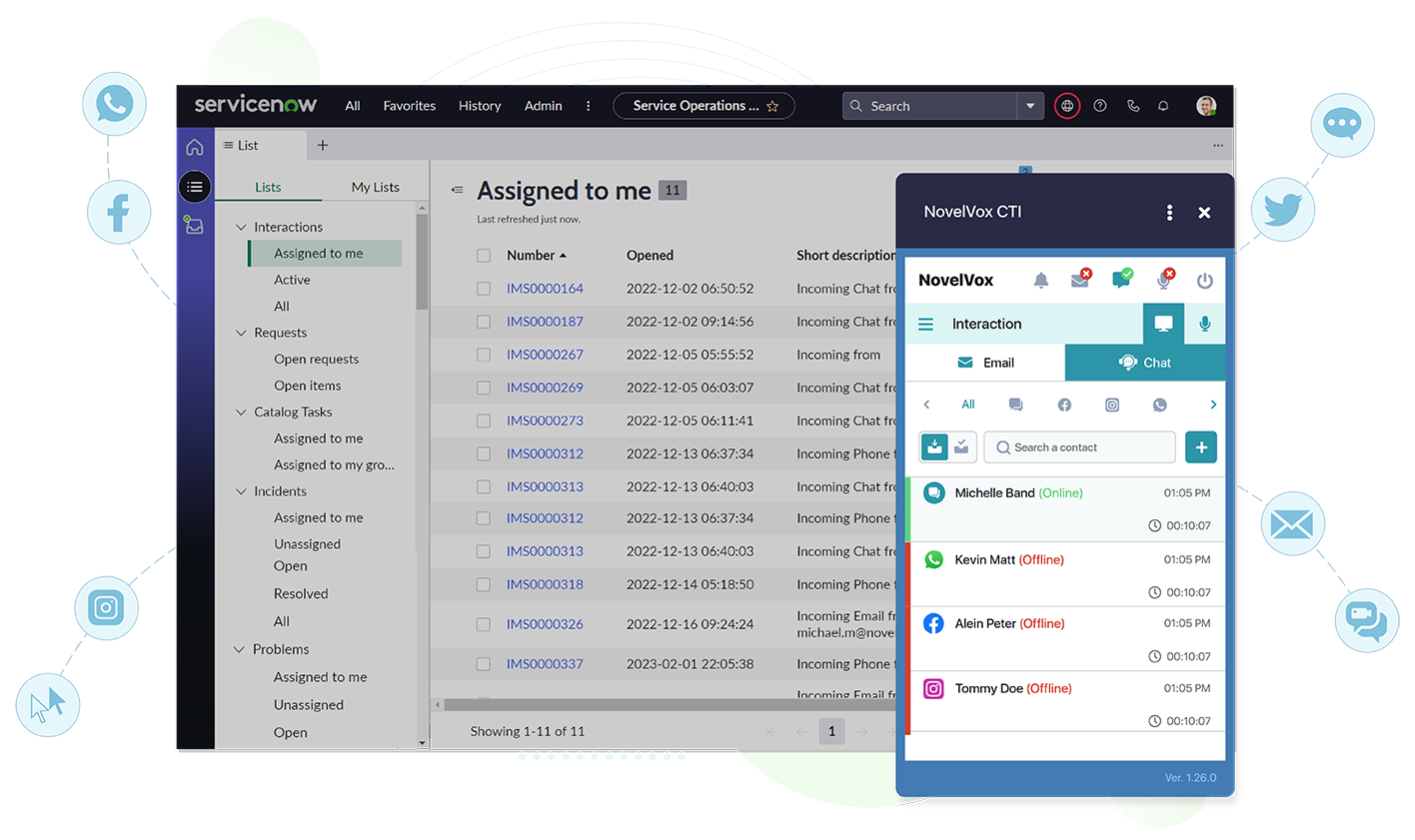The width and height of the screenshot is (1415, 840).
Task: Click the Search a contact input field
Action: coord(1079,446)
